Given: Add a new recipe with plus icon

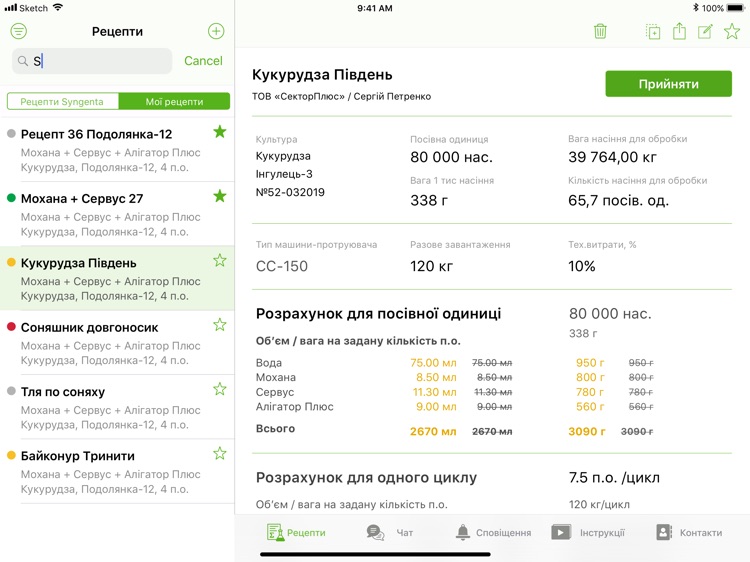Looking at the screenshot, I should (x=216, y=32).
